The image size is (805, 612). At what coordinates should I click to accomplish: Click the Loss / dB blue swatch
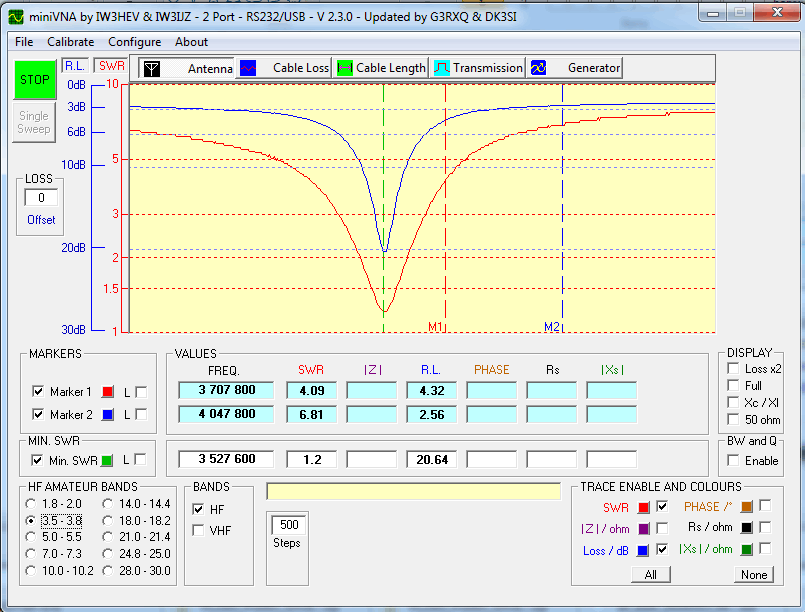643,549
